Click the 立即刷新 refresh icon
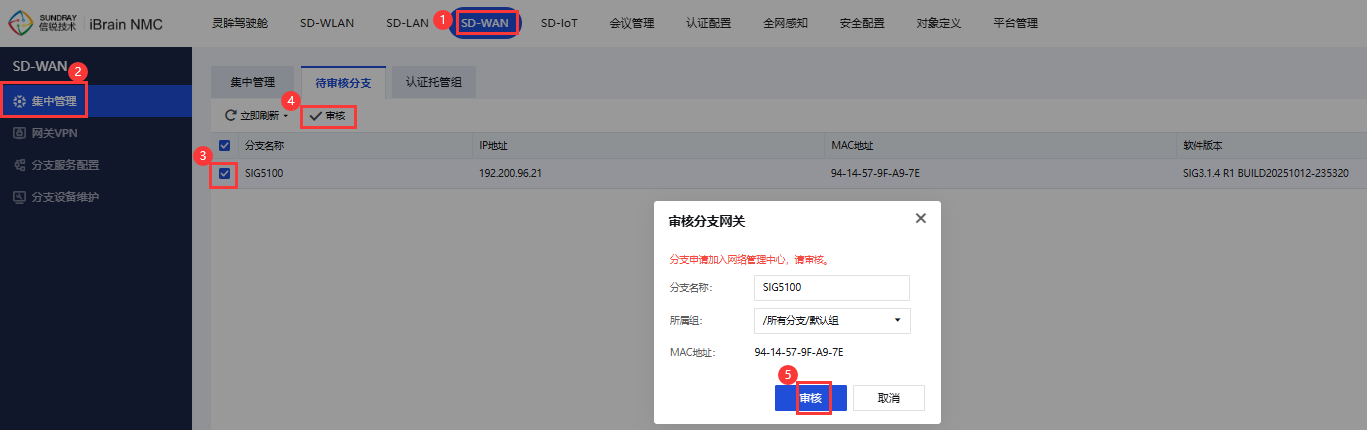Screen dimensions: 1367x430 pyautogui.click(x=230, y=116)
